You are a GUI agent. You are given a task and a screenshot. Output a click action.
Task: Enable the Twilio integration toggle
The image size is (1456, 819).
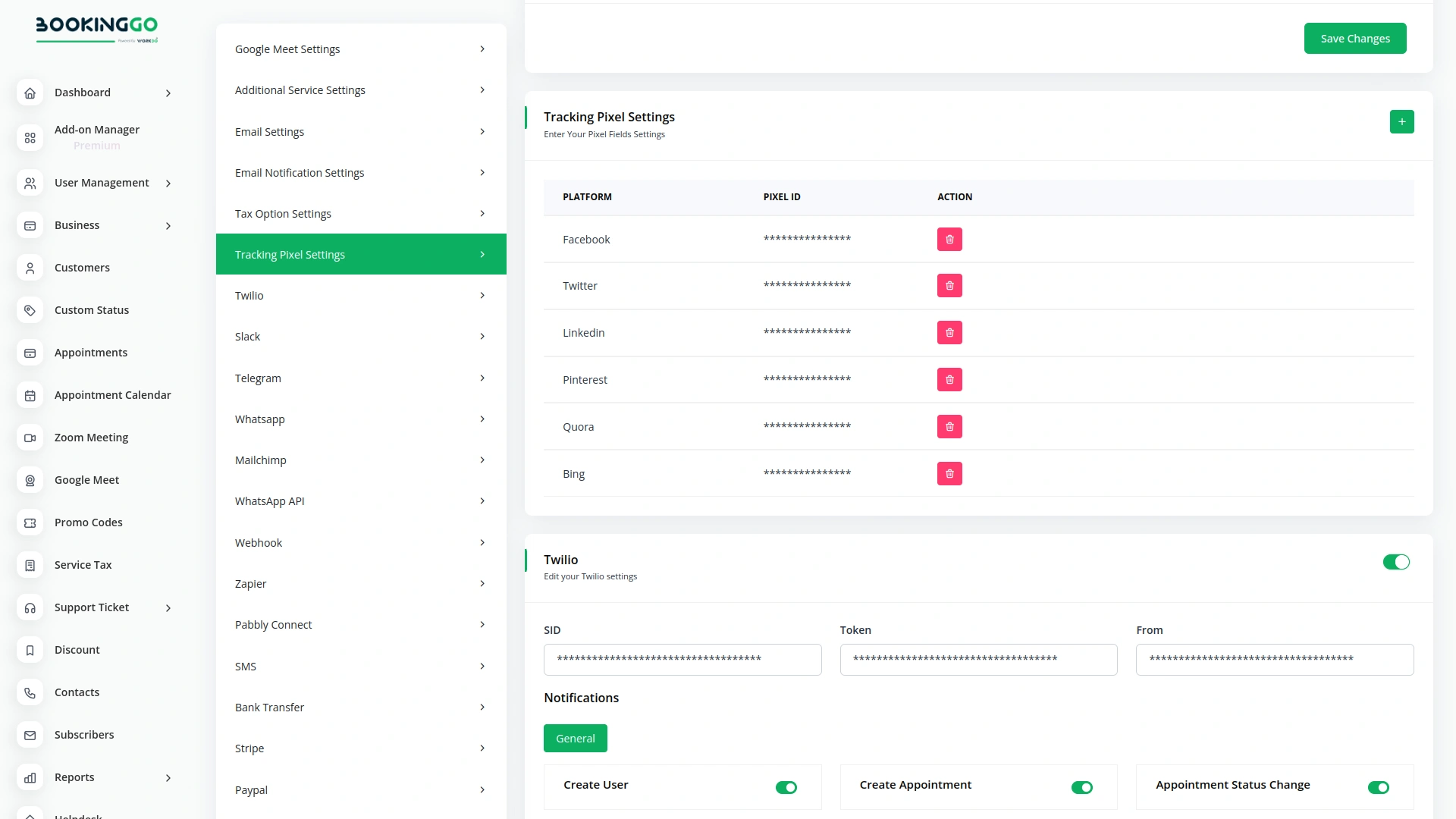1396,562
